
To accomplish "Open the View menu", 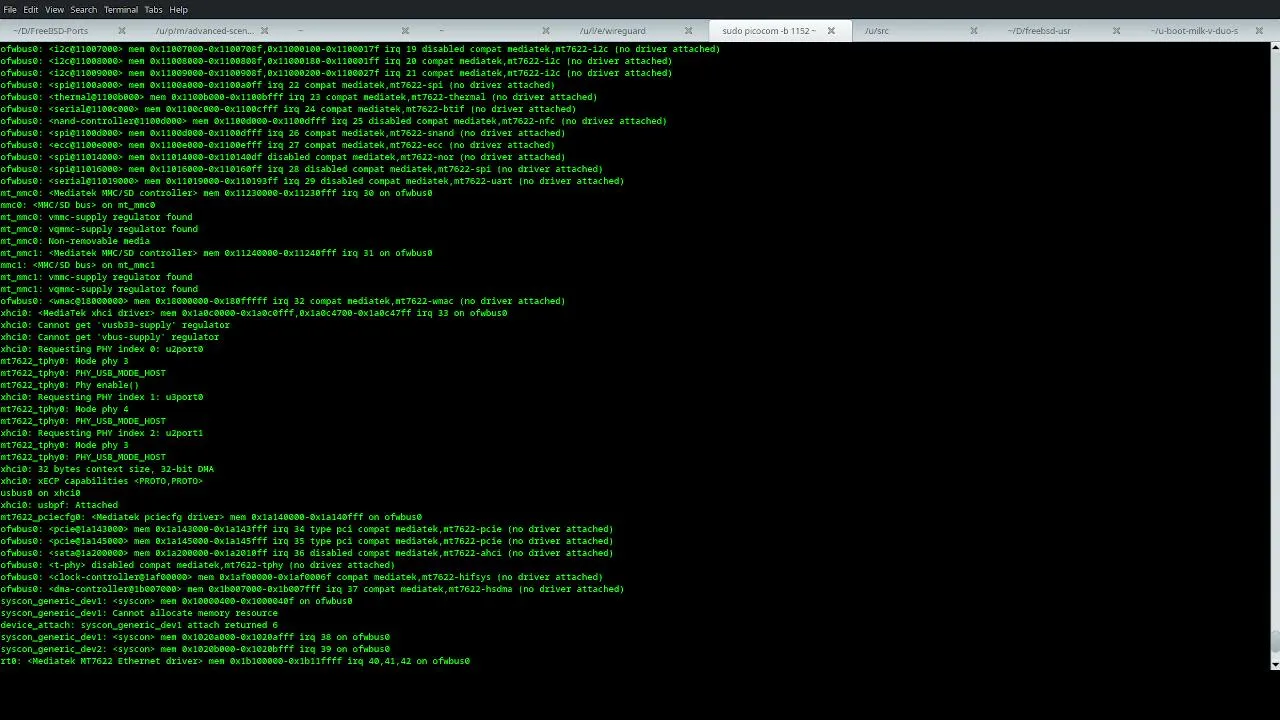I will point(54,9).
